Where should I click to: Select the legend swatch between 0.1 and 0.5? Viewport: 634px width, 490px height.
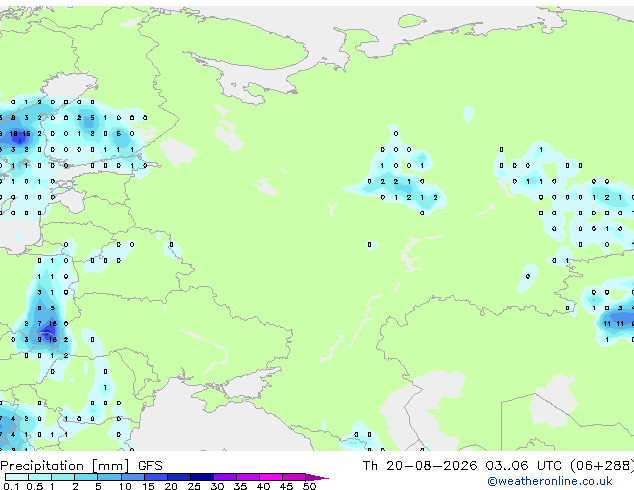coord(17,477)
